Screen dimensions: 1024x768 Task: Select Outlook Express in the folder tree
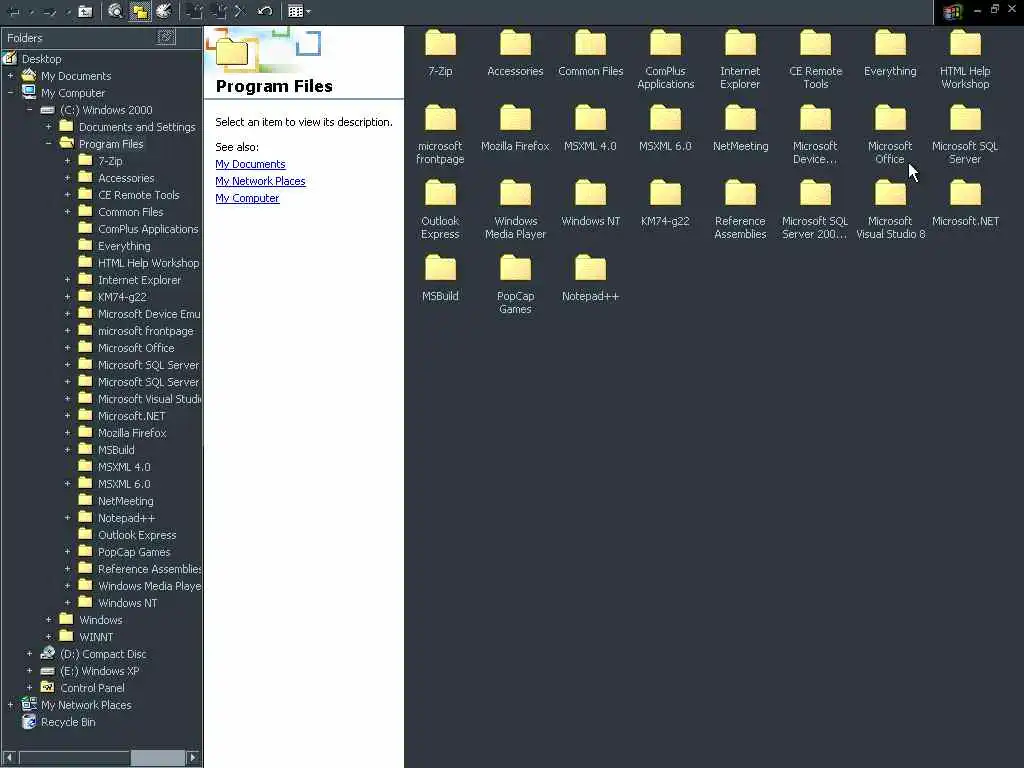(x=137, y=535)
